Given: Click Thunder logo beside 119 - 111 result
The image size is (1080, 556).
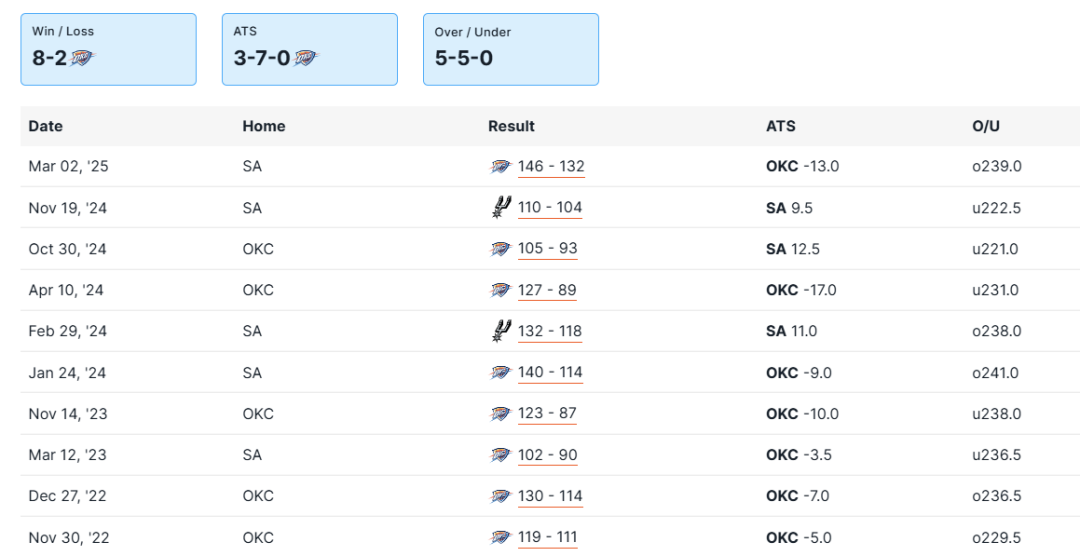Looking at the screenshot, I should [x=501, y=538].
